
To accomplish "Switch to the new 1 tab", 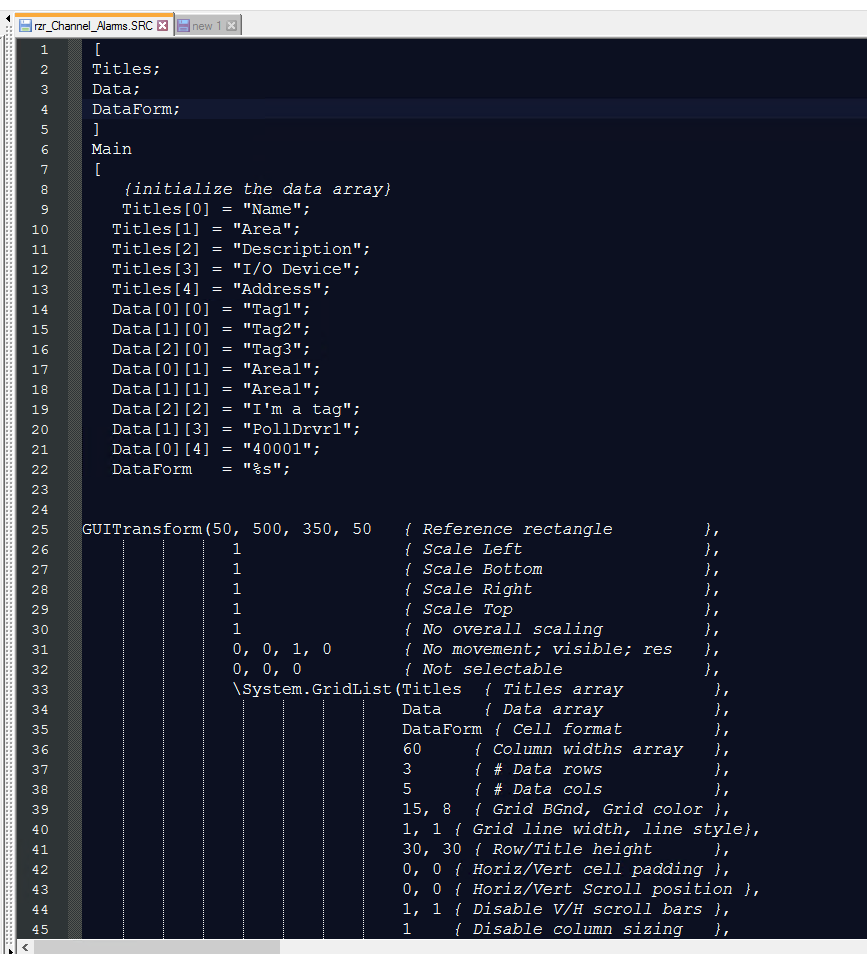I will click(x=206, y=26).
